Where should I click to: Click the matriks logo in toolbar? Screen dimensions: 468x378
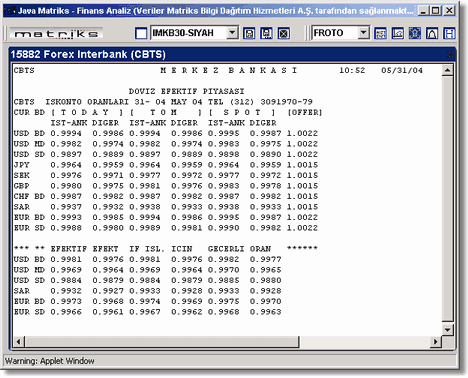56,34
